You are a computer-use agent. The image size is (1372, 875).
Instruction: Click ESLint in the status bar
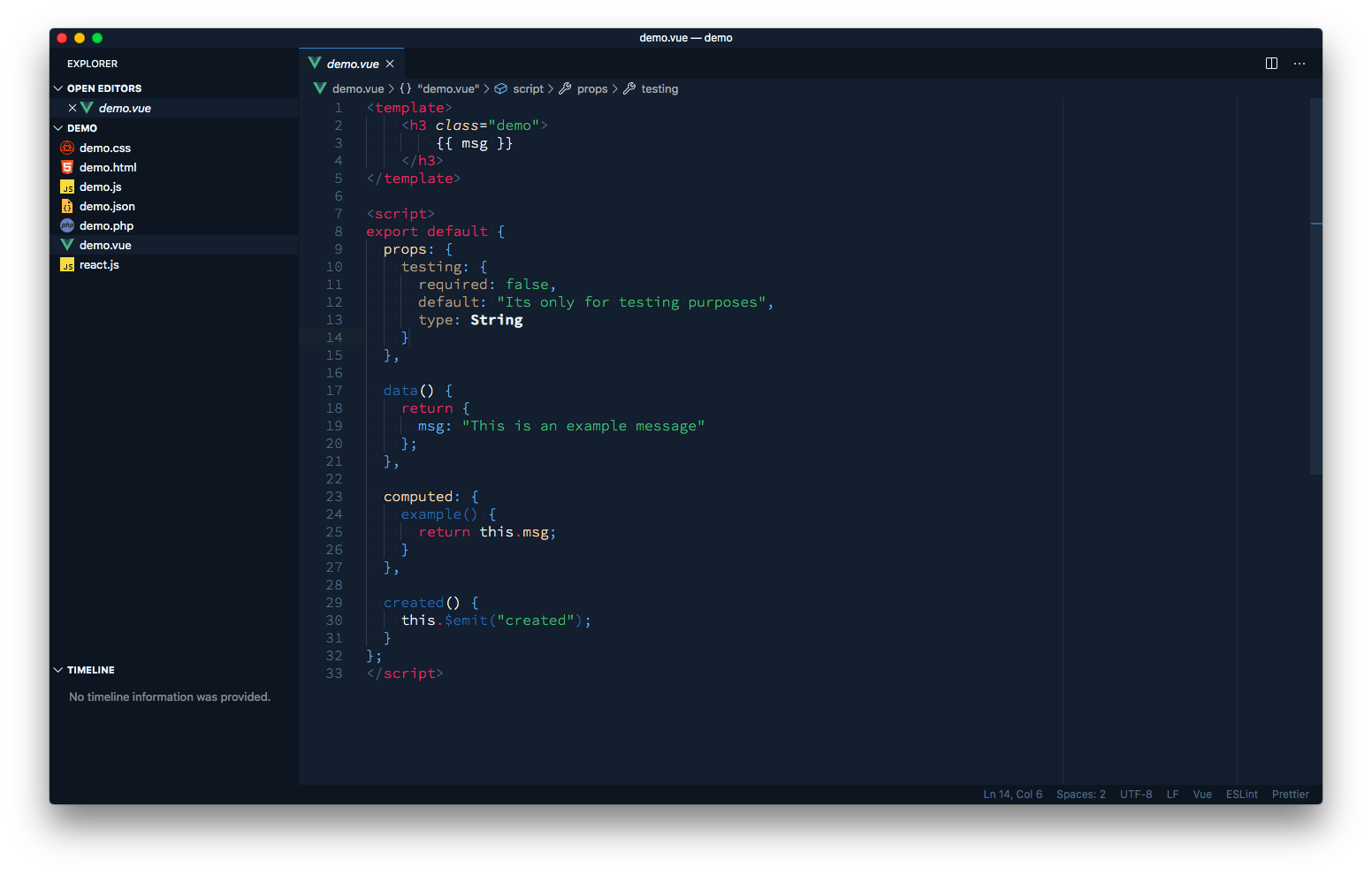[x=1242, y=795]
